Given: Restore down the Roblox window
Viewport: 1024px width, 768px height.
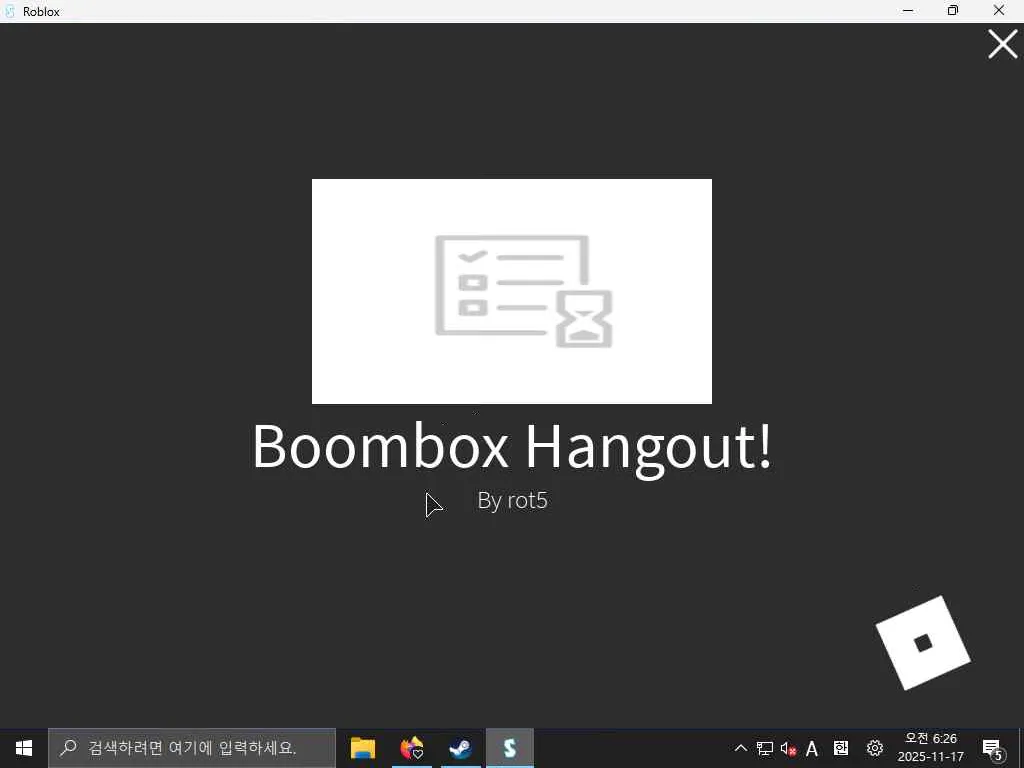Looking at the screenshot, I should pos(953,11).
